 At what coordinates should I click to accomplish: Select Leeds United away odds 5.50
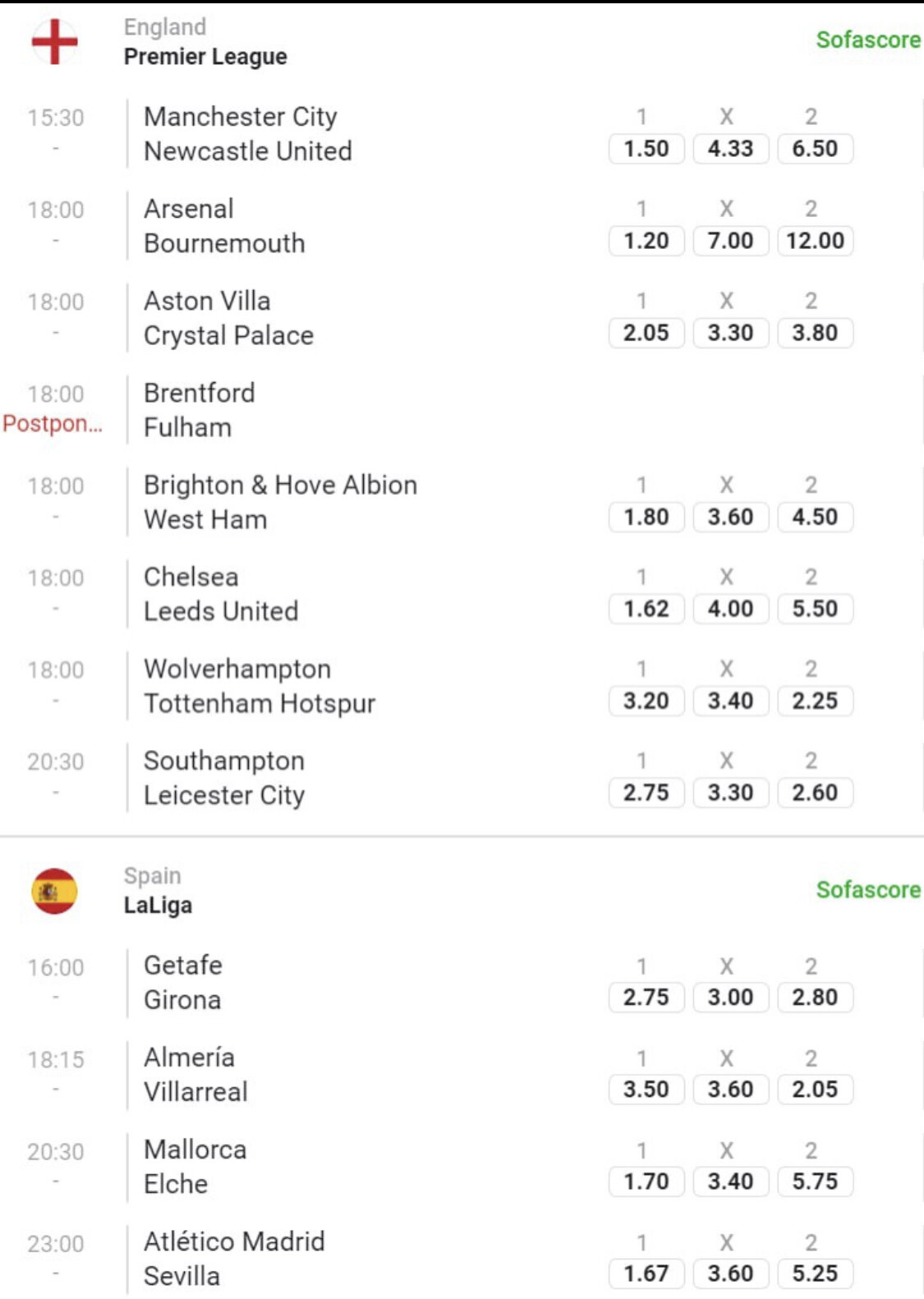(815, 609)
